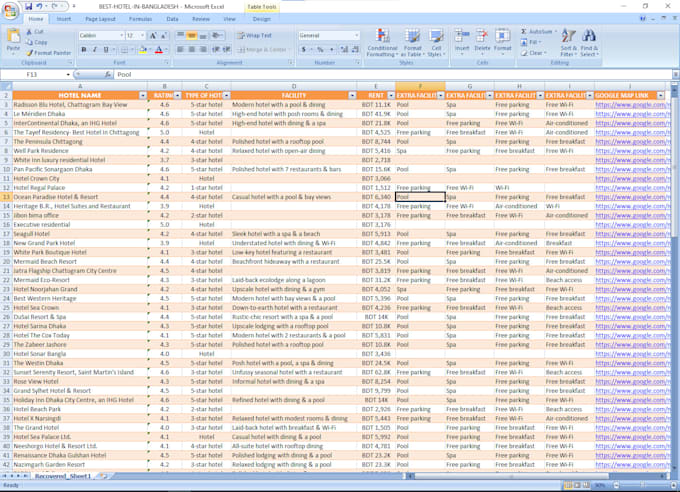Image resolution: width=680 pixels, height=492 pixels.
Task: Click the Decrease Decimal icon
Action: click(356, 49)
